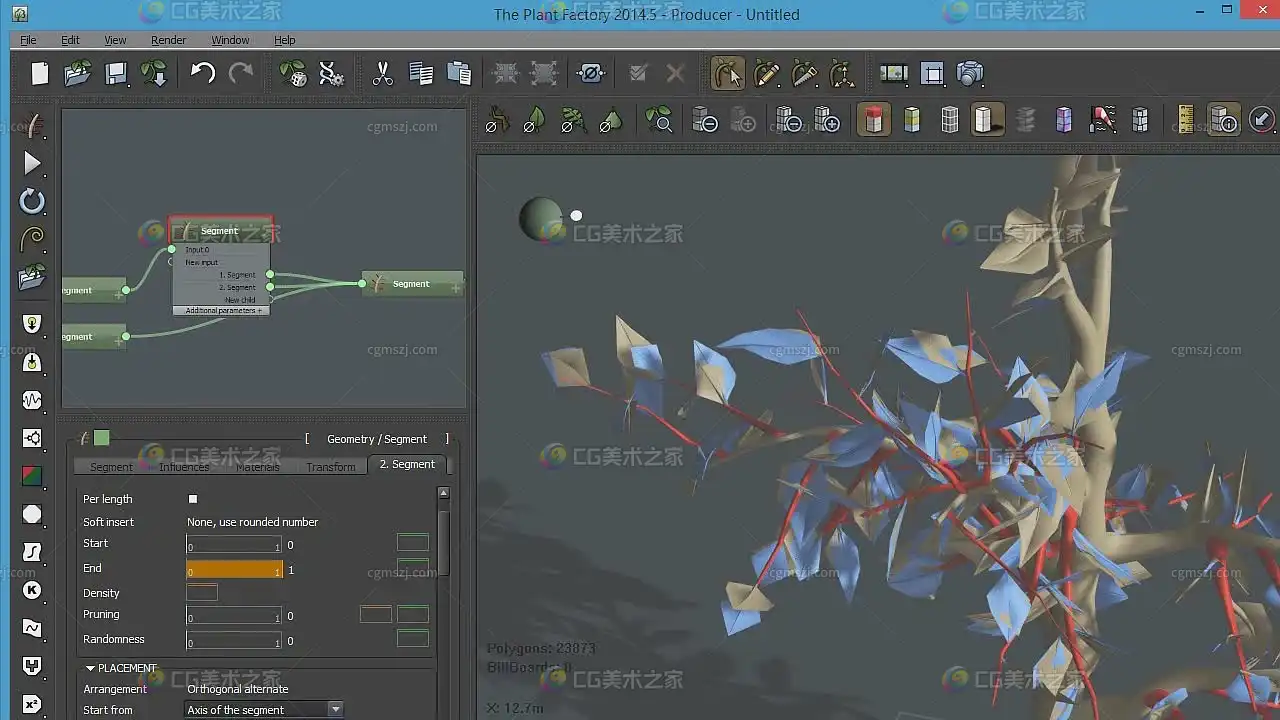Select the plant saw pruning tool

(x=804, y=74)
